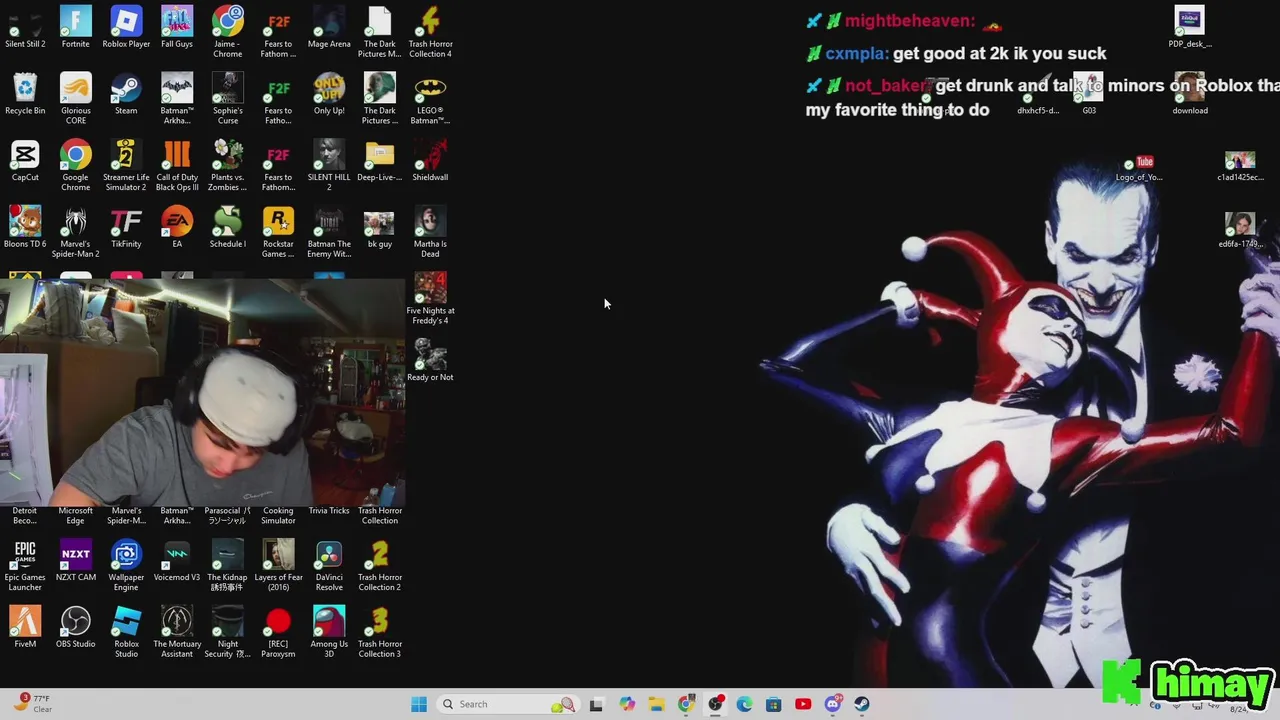
Task: Select the SILENT HILL 2 desktop icon
Action: [x=329, y=166]
